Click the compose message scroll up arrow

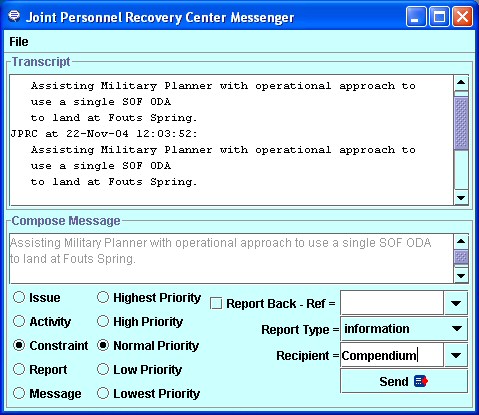coord(461,241)
